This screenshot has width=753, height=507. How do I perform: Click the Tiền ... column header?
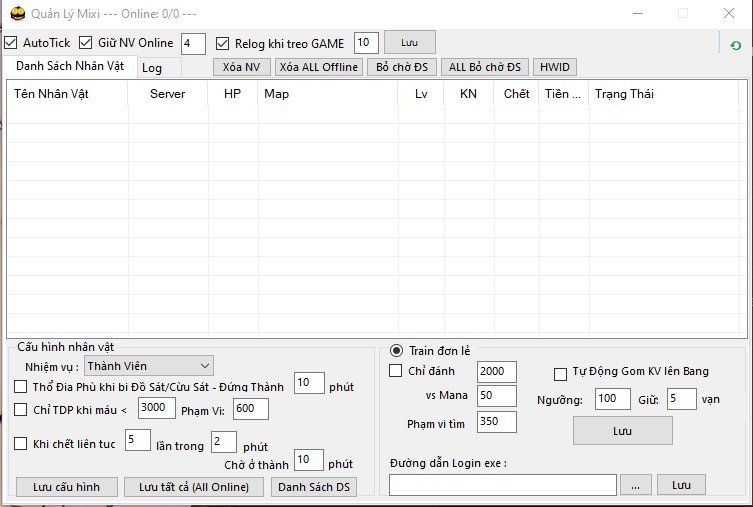pos(564,94)
